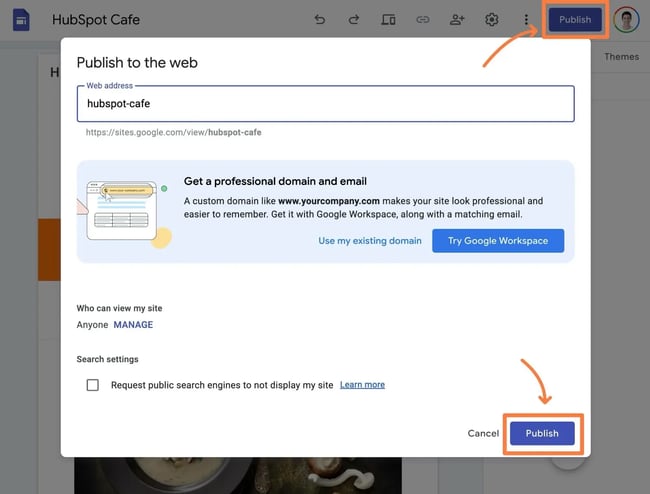
Task: Click the account profile avatar
Action: pyautogui.click(x=626, y=19)
